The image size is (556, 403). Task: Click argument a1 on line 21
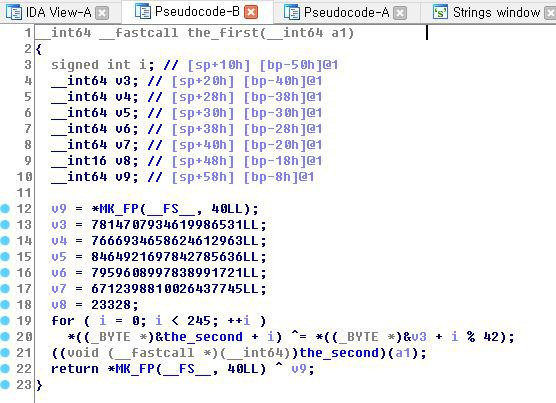(403, 353)
